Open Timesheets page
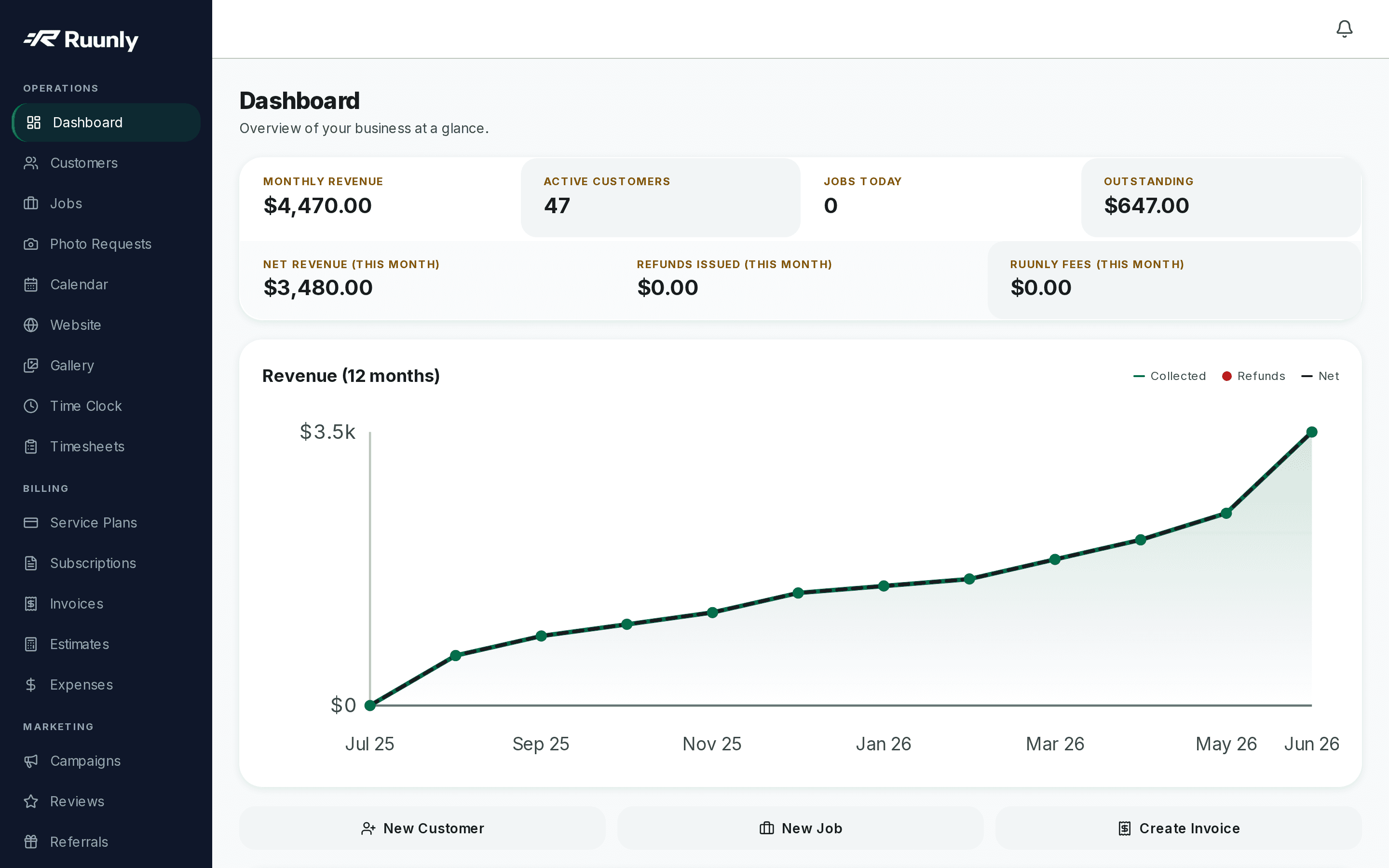 pyautogui.click(x=106, y=446)
